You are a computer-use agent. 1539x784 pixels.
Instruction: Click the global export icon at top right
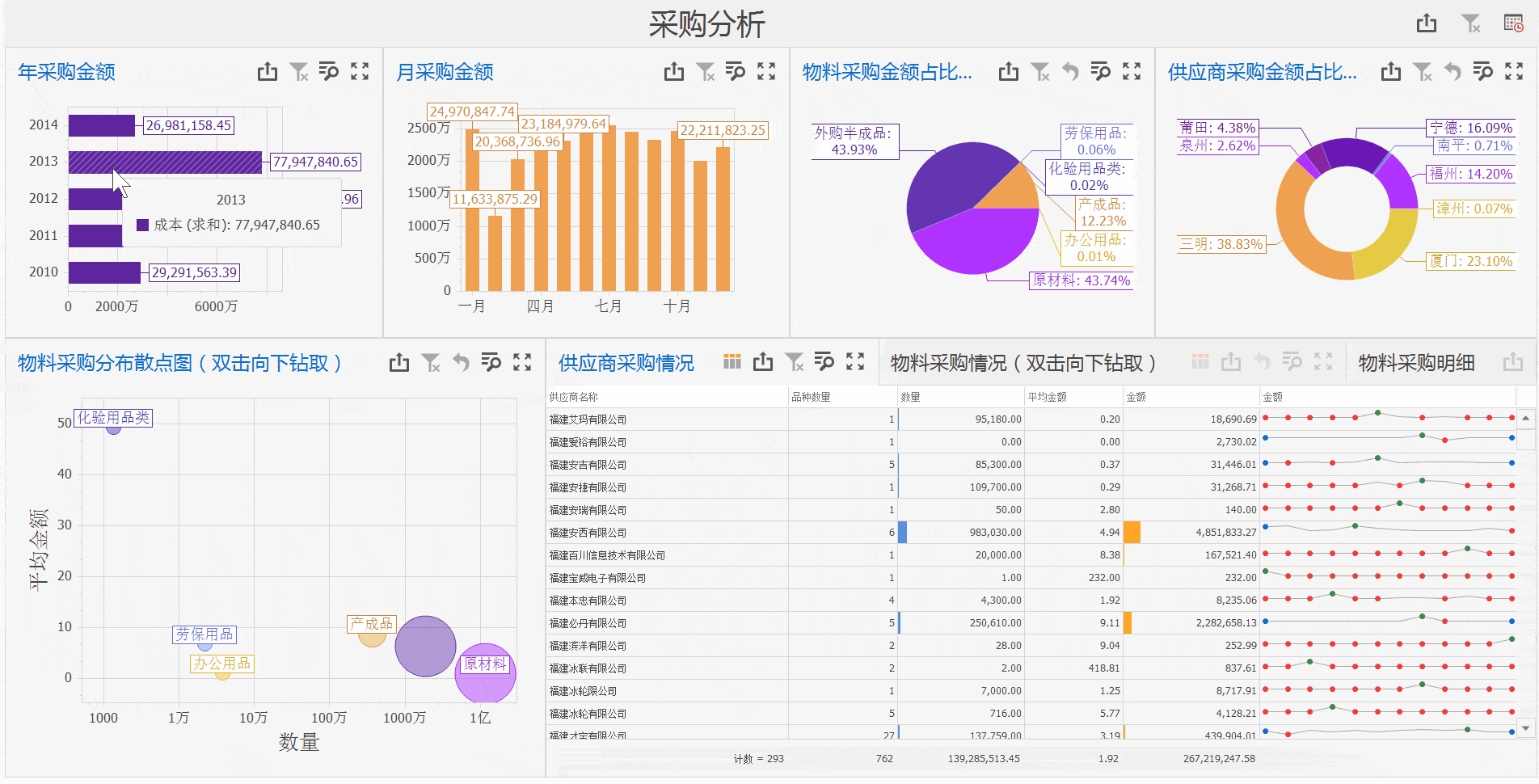point(1425,23)
